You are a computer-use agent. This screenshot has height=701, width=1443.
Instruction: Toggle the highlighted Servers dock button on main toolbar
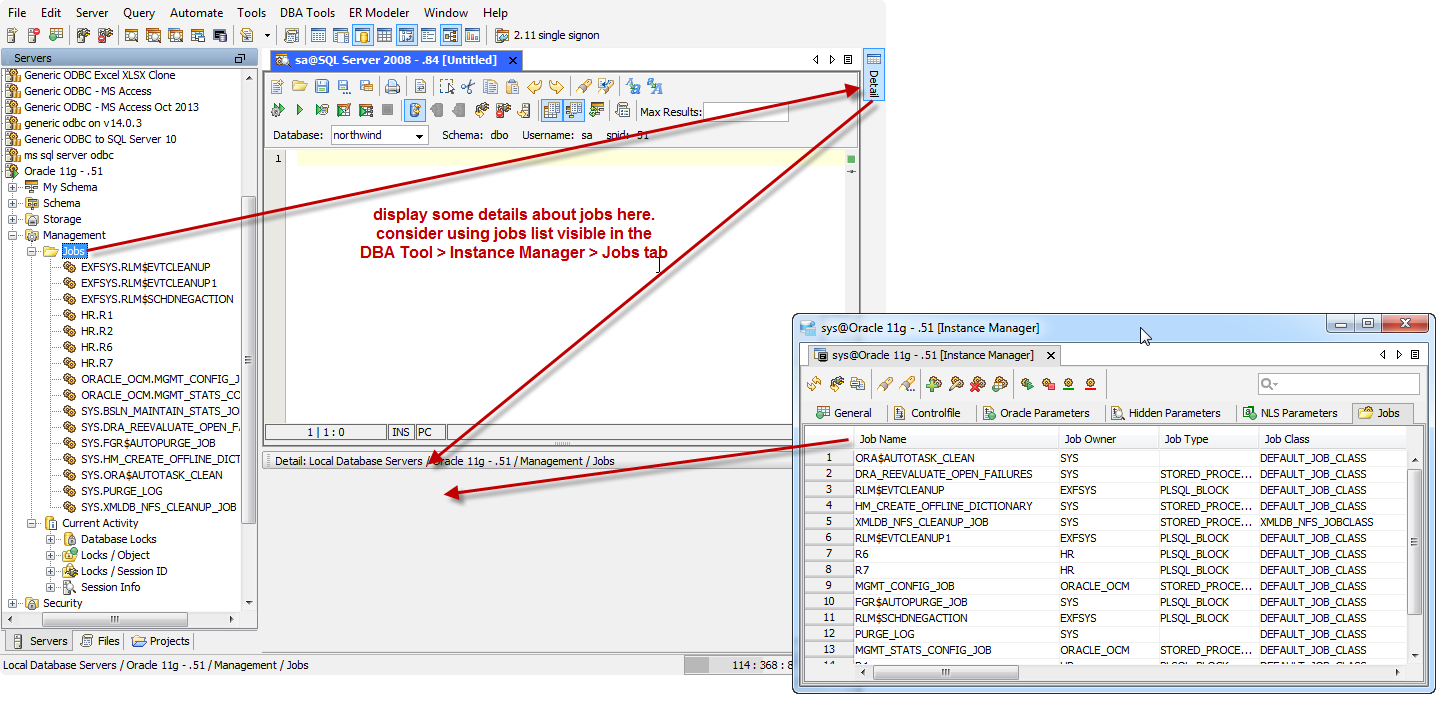(362, 35)
